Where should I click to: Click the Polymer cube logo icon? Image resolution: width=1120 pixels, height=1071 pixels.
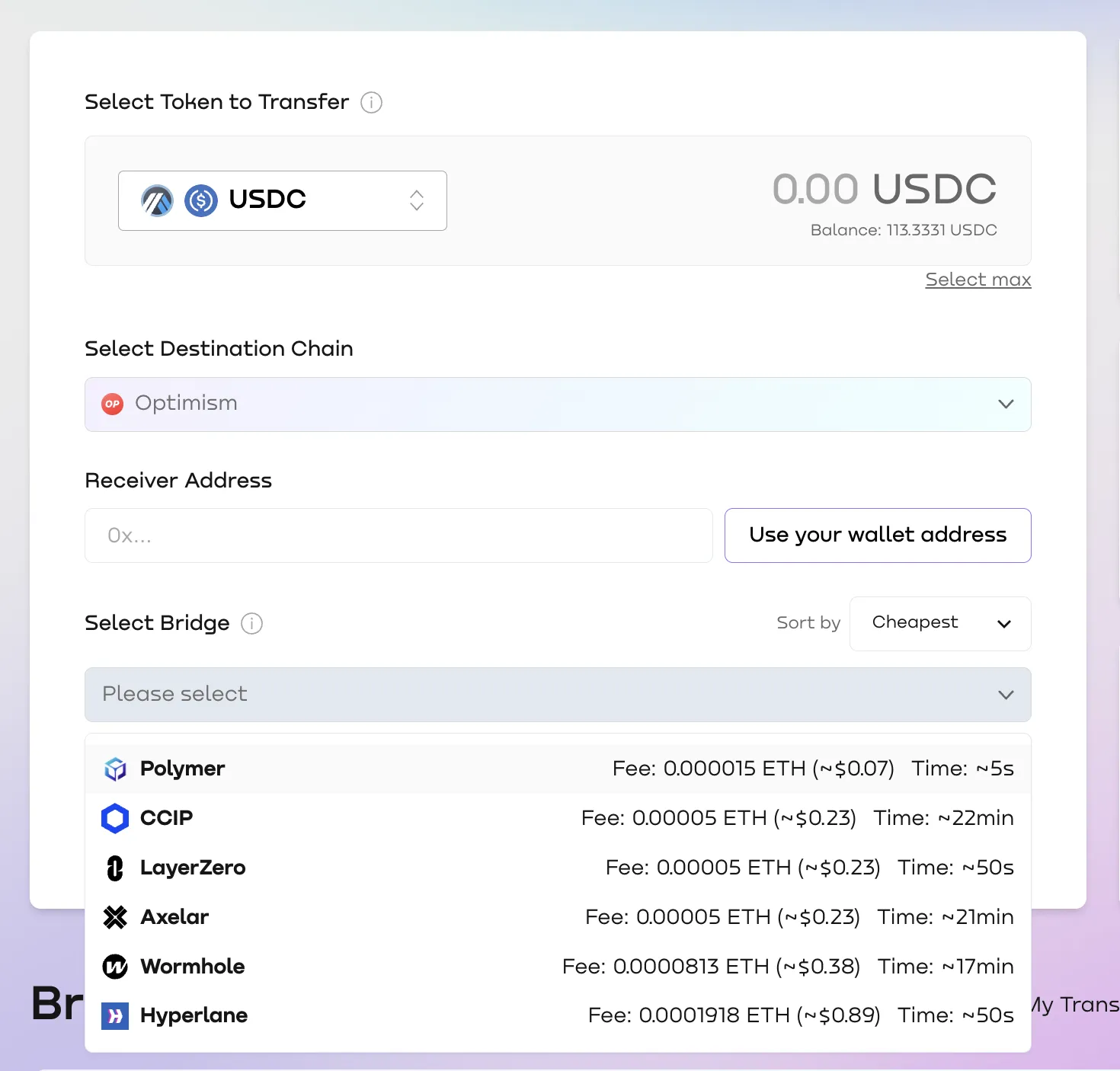point(115,769)
